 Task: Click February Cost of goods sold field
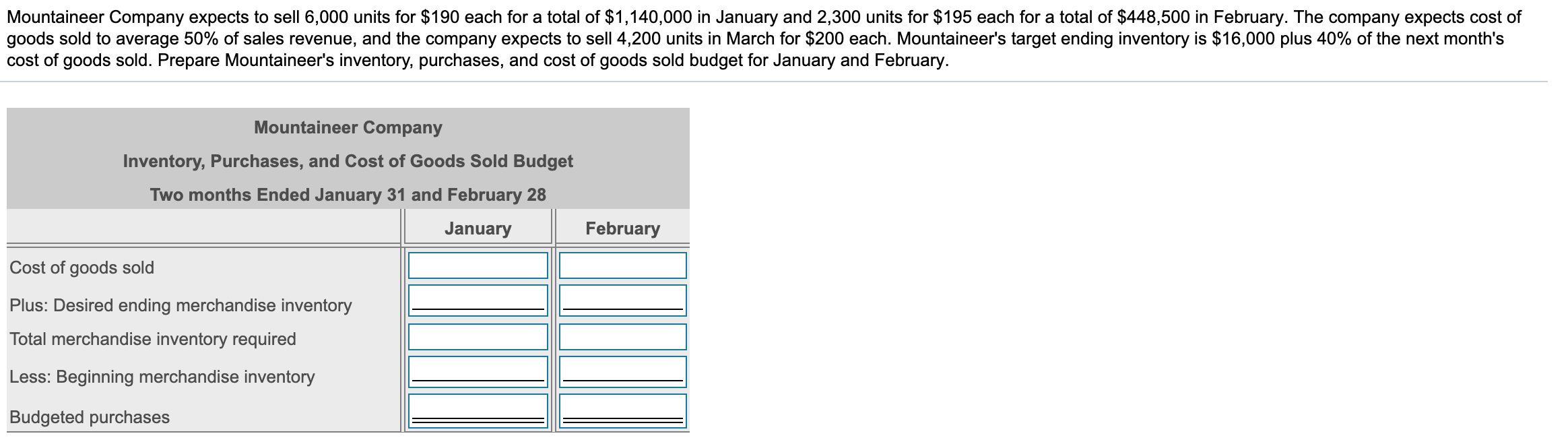622,265
